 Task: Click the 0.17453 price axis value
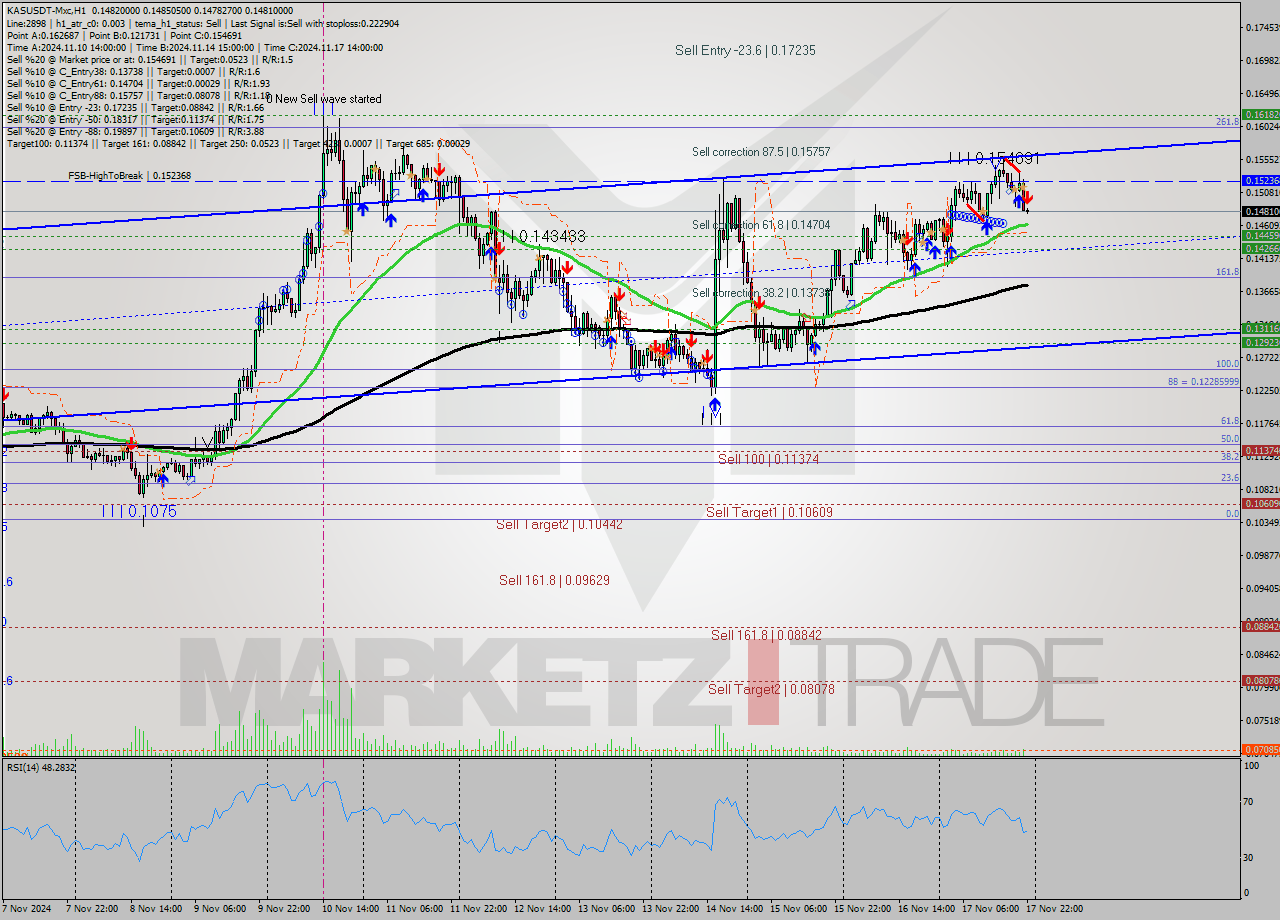click(1262, 27)
